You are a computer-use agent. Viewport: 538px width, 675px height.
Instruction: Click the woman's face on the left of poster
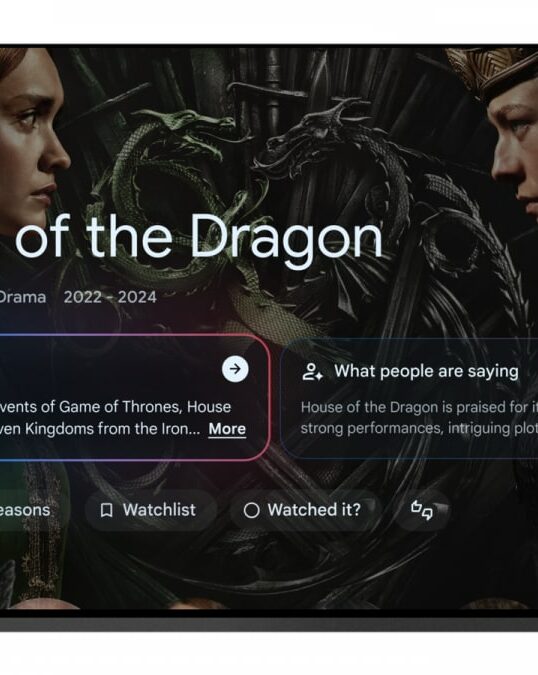coord(32,142)
